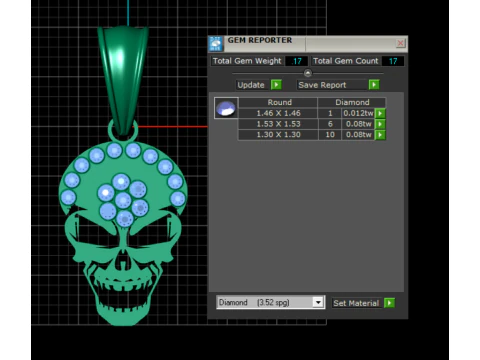The width and height of the screenshot is (480, 360).
Task: Click the Save Report label
Action: [x=322, y=85]
